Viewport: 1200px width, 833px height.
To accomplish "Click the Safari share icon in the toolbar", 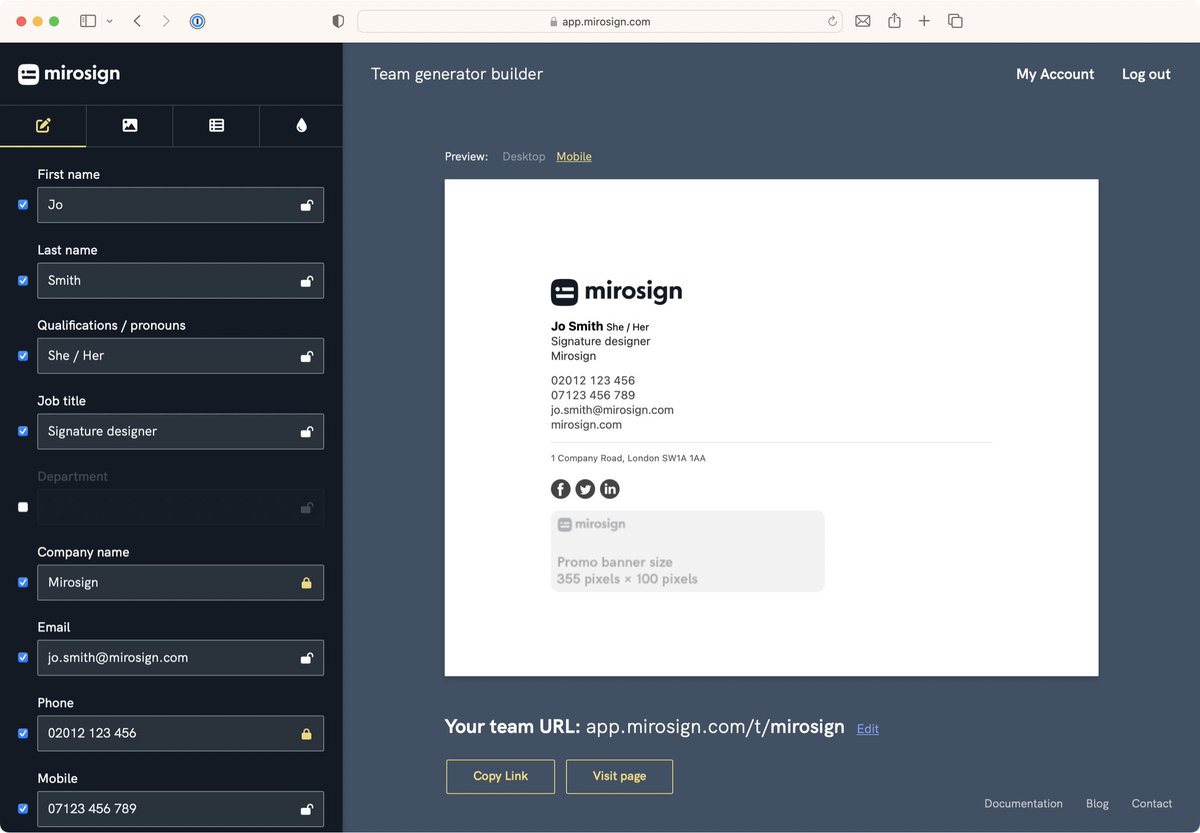I will click(x=893, y=20).
